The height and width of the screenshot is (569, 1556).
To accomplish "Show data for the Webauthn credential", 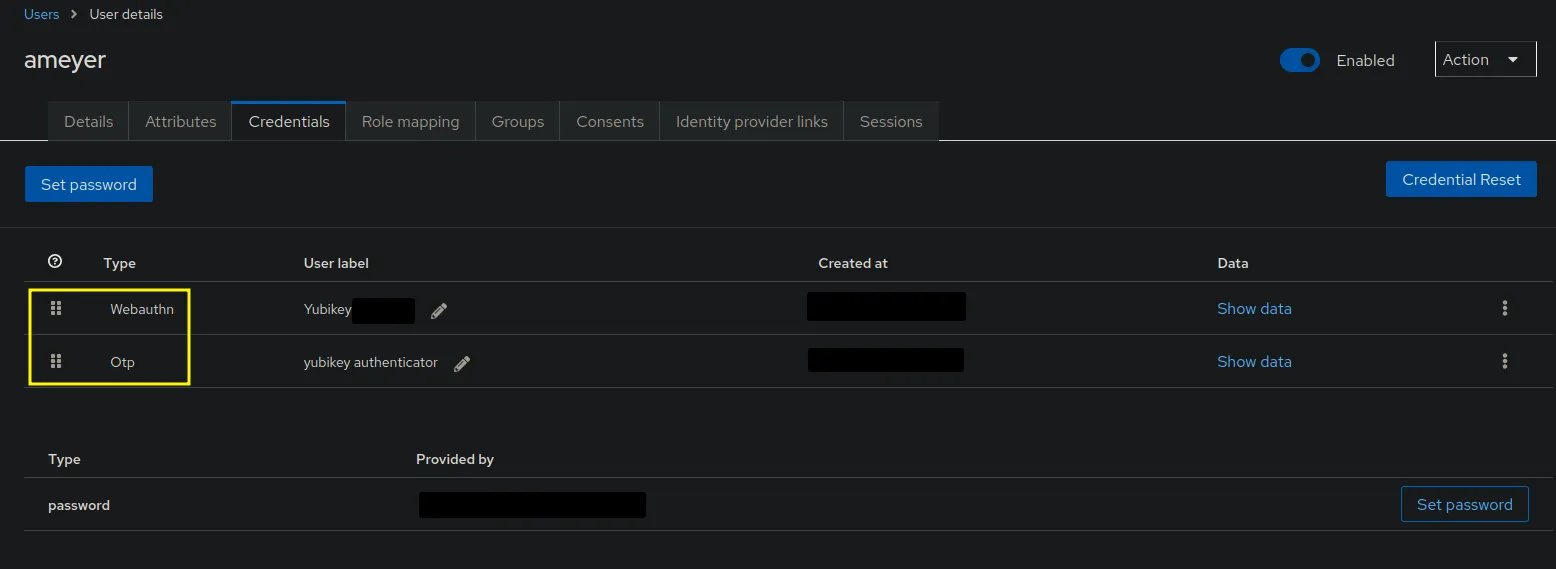I will coord(1254,309).
